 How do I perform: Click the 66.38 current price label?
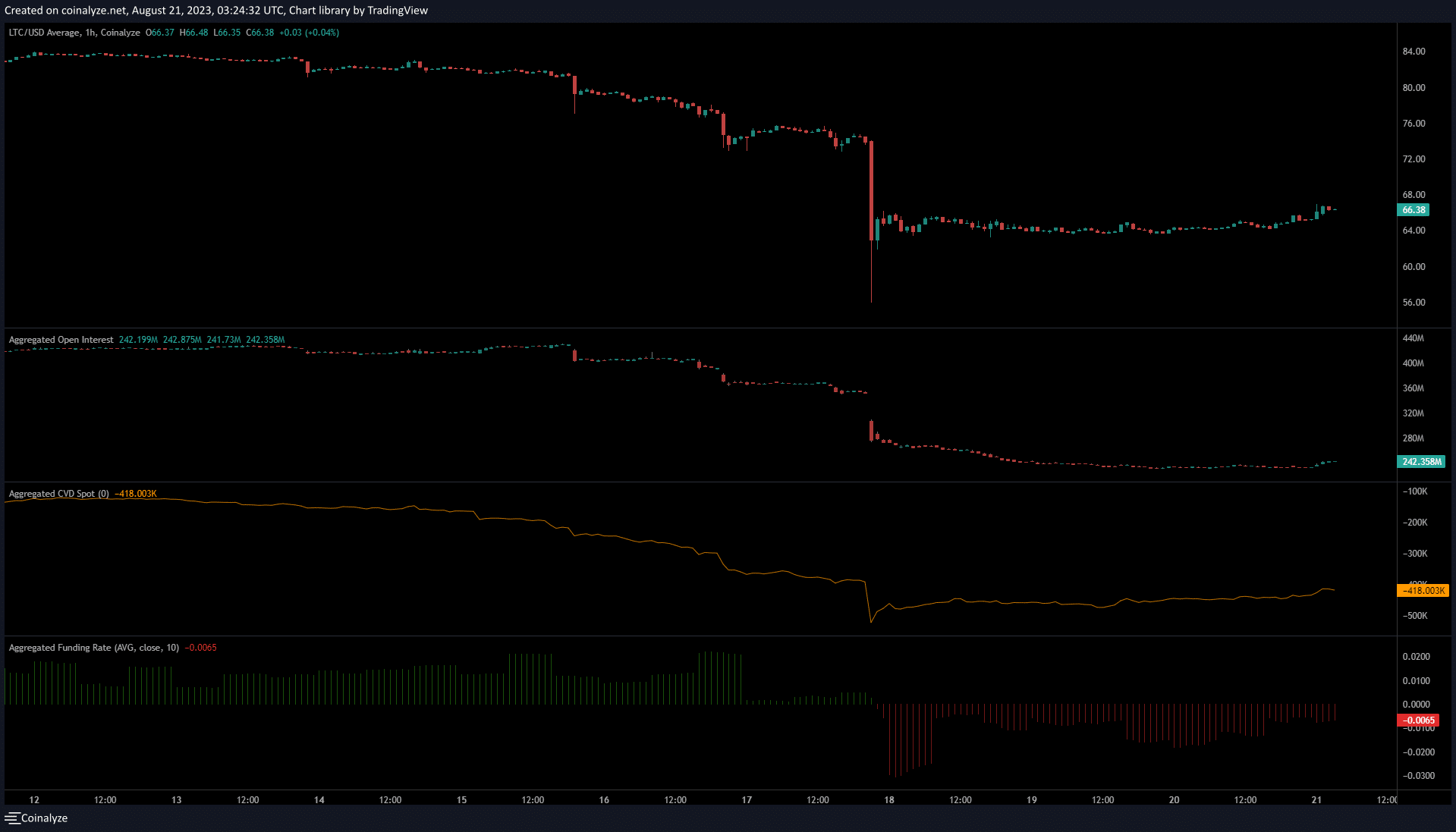pos(1414,210)
